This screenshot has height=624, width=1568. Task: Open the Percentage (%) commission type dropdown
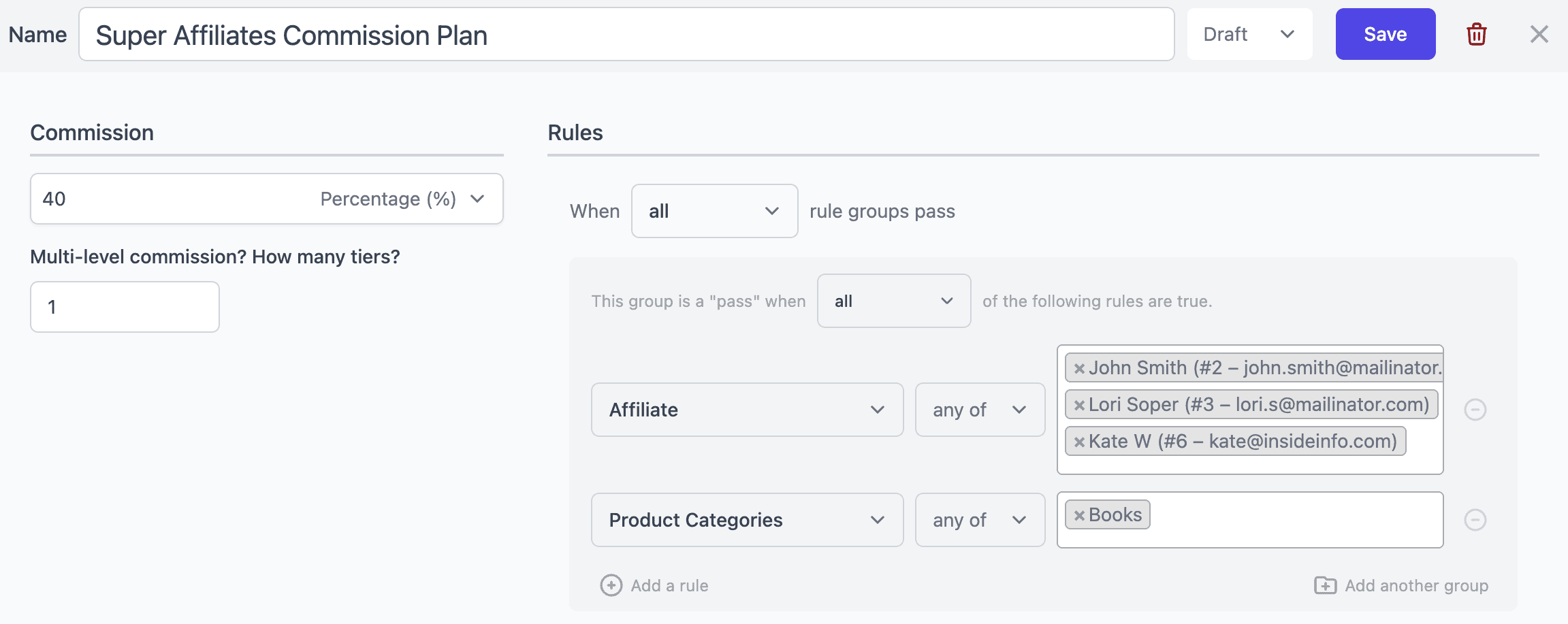pyautogui.click(x=402, y=199)
